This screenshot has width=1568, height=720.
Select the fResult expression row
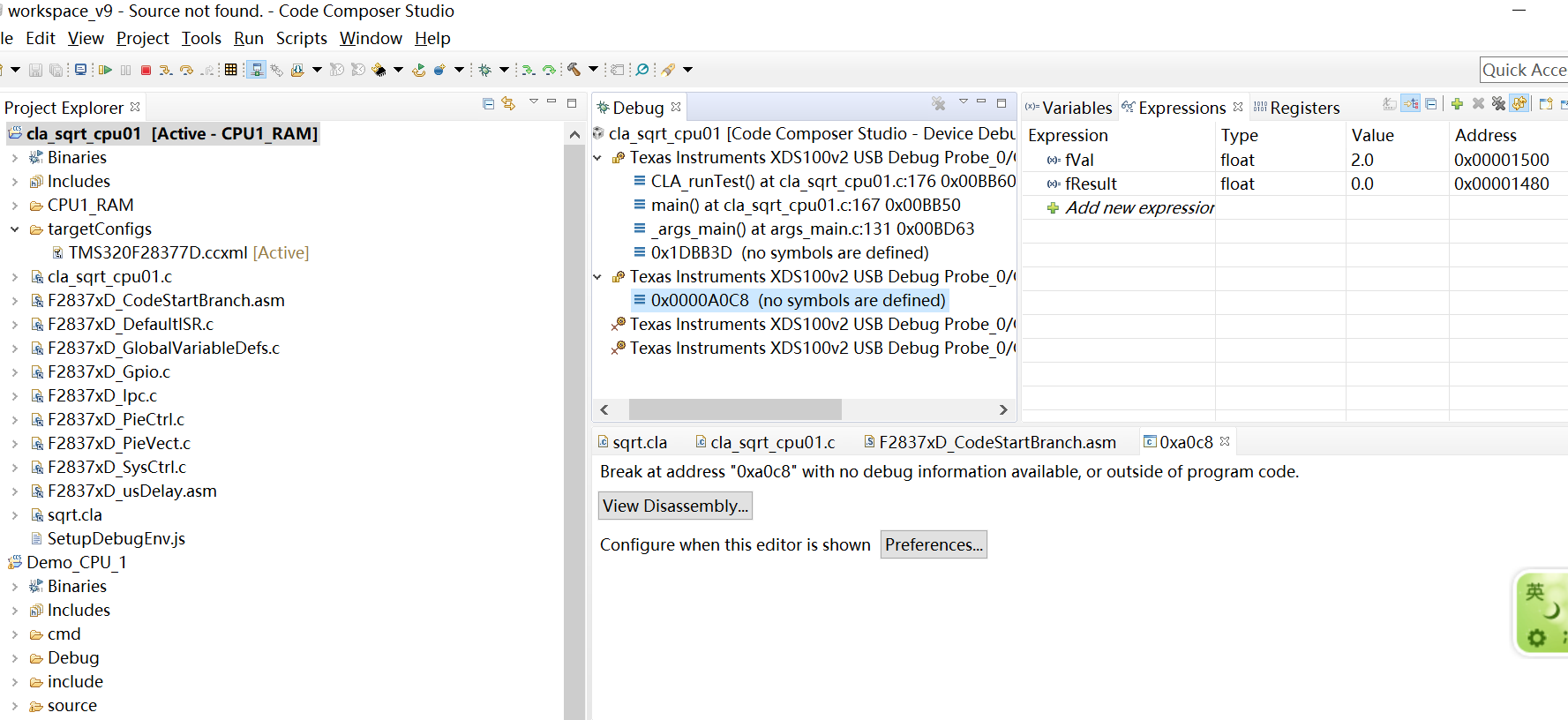click(1294, 184)
